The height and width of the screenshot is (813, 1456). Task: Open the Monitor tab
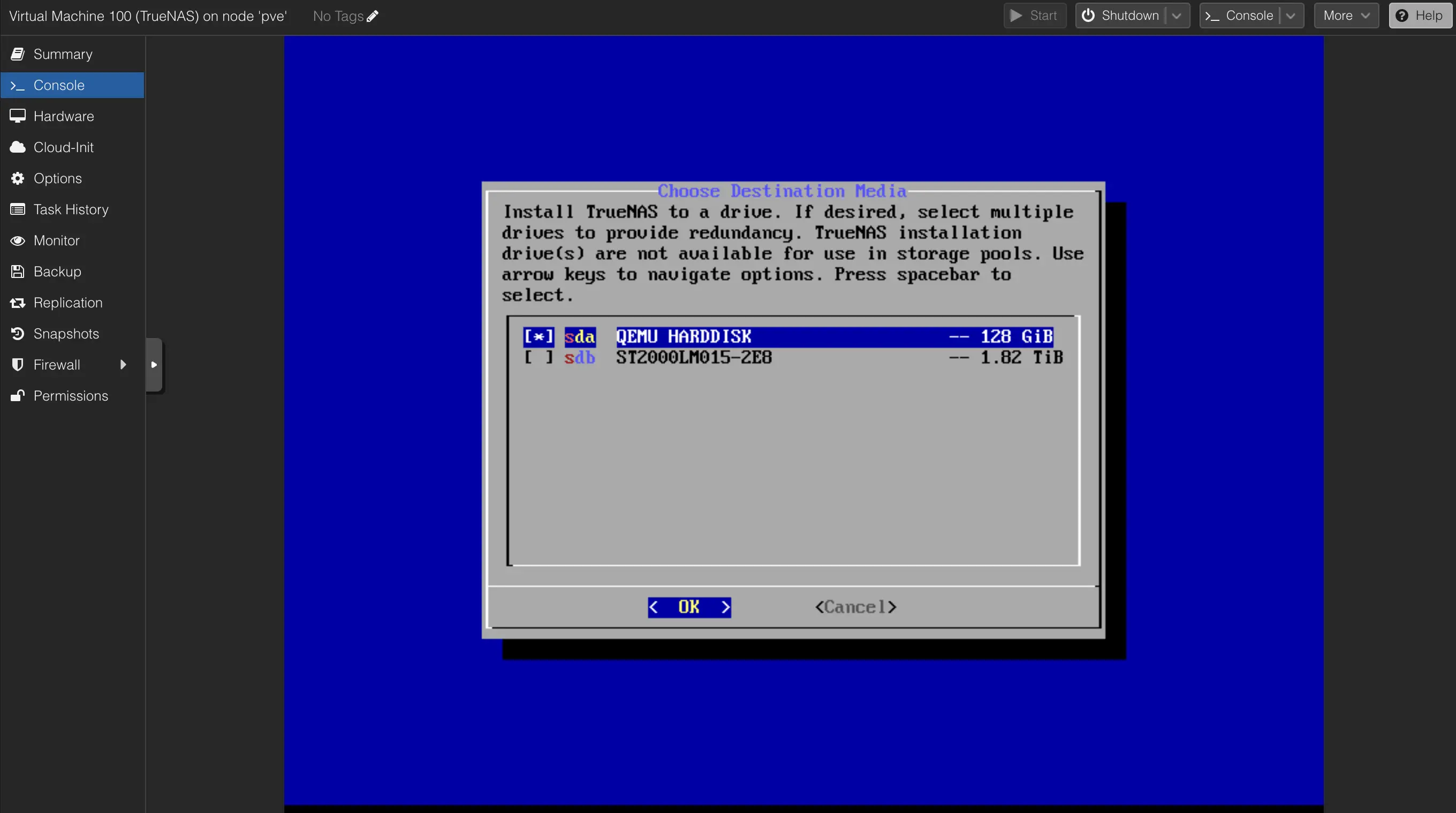click(x=72, y=241)
